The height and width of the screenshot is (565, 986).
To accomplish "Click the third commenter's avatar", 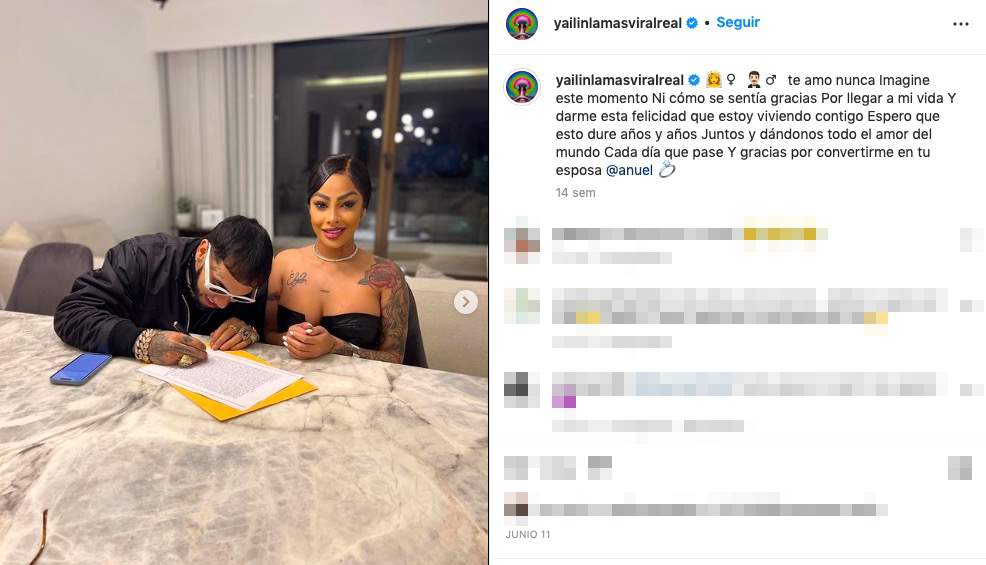I will (x=522, y=390).
